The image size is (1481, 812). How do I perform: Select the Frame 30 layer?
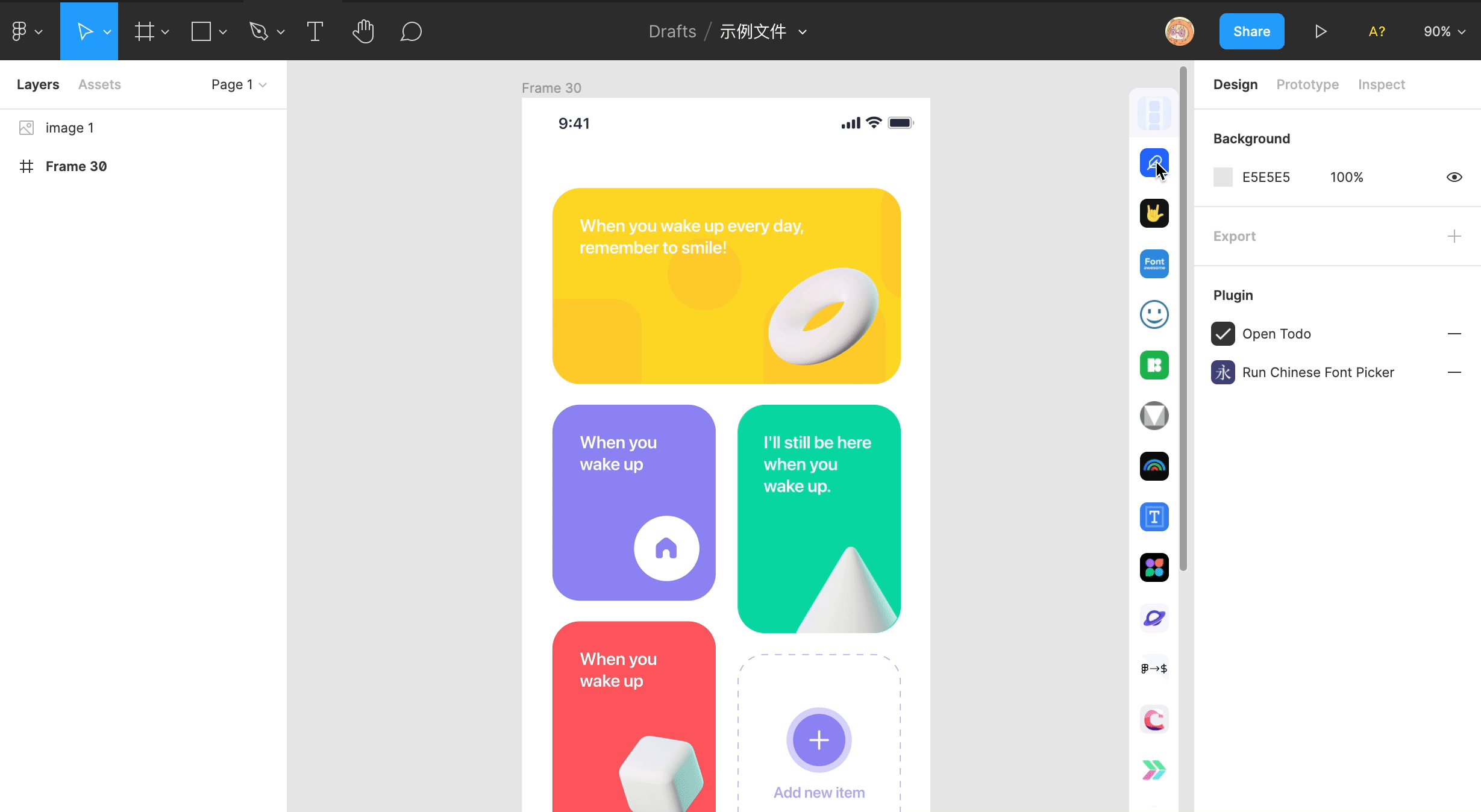tap(76, 166)
